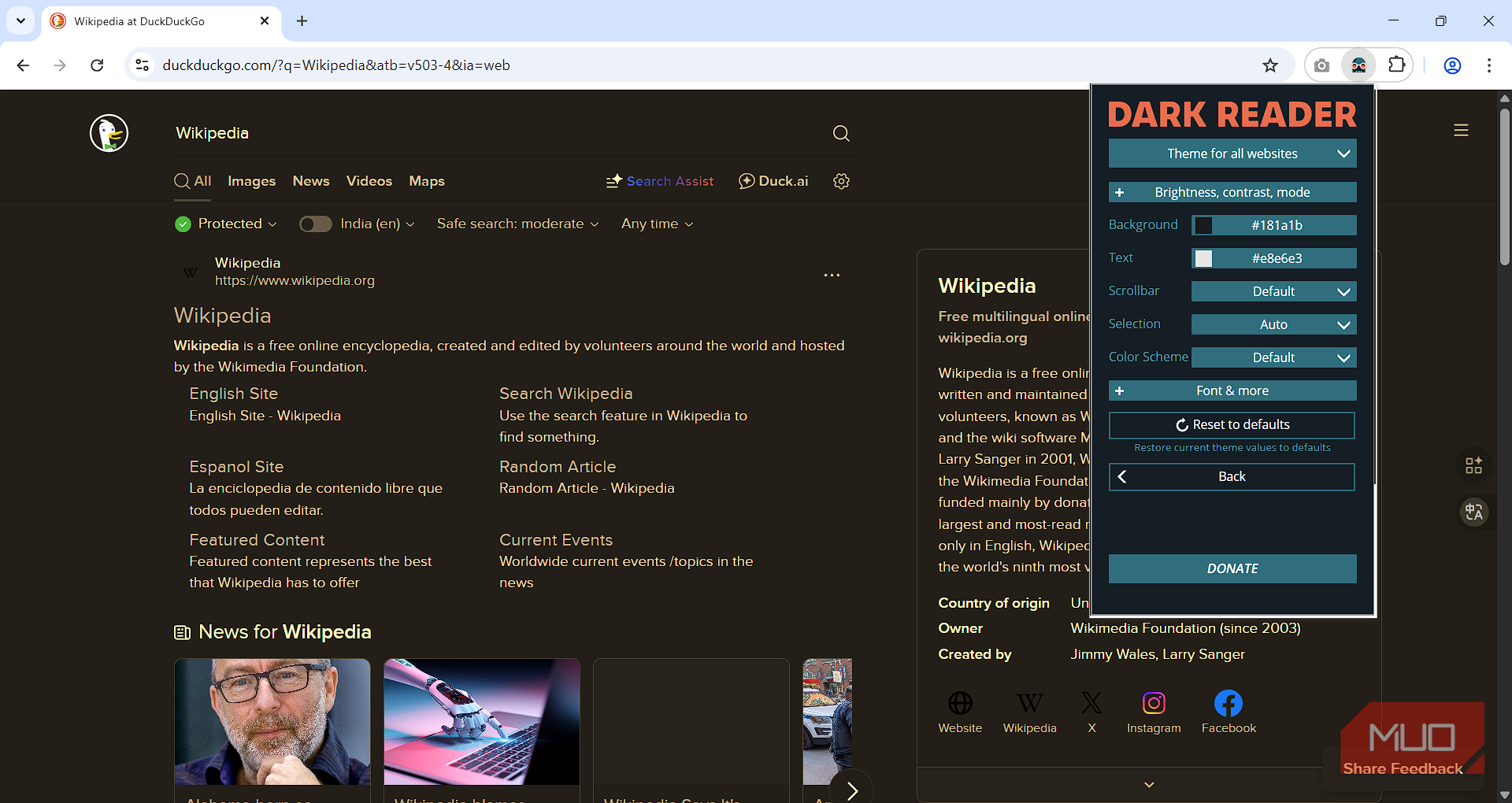This screenshot has height=803, width=1512.
Task: Open the Color Scheme Default dropdown
Action: pos(1273,357)
